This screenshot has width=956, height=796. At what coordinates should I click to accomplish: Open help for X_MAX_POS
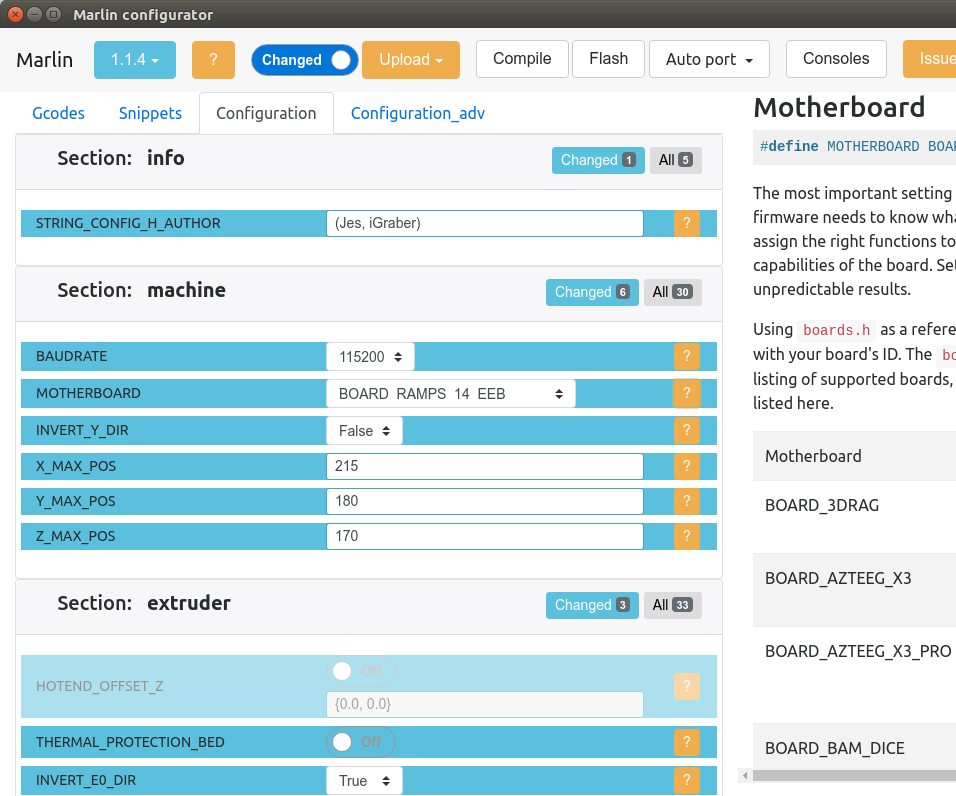[686, 465]
